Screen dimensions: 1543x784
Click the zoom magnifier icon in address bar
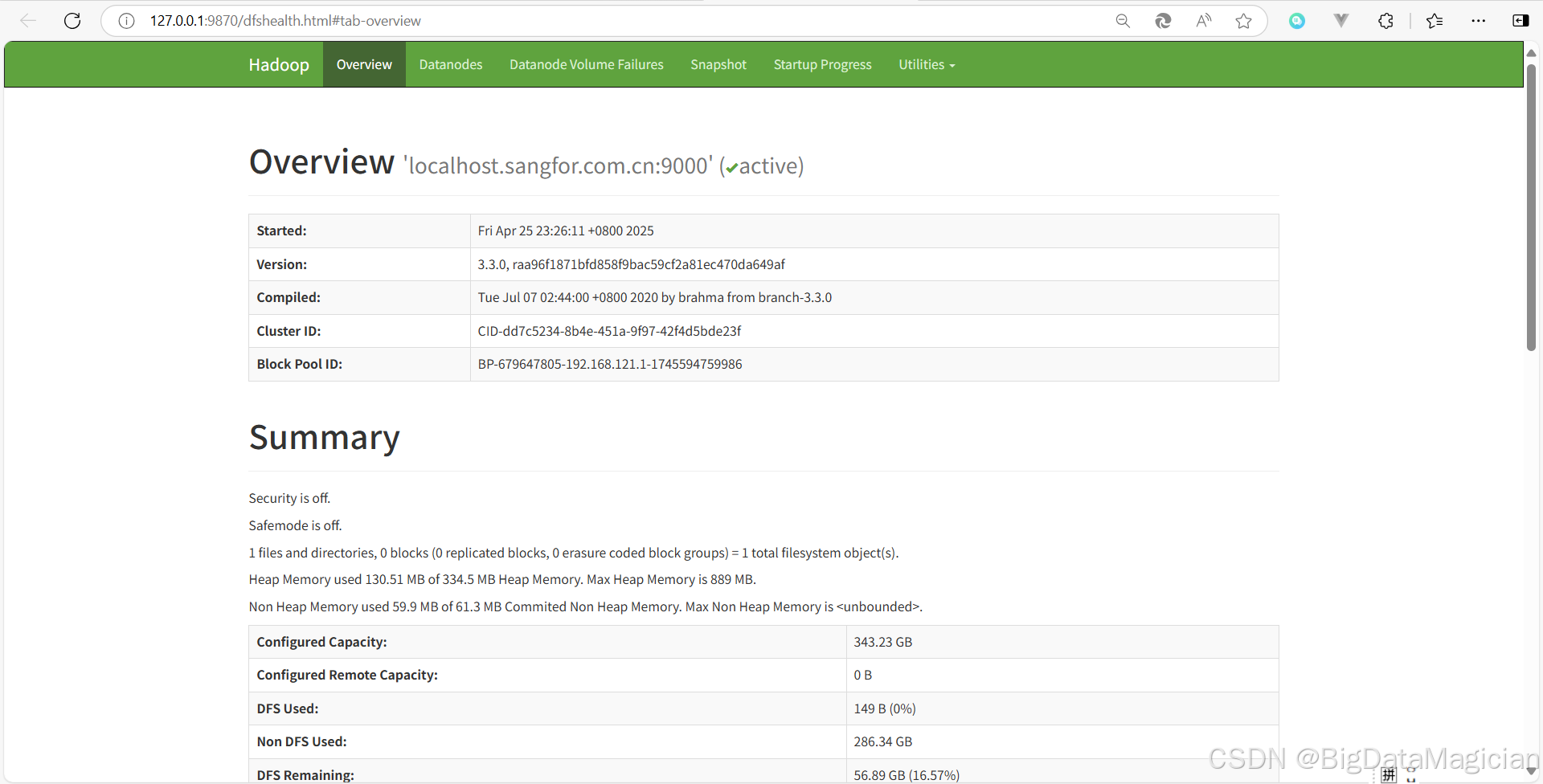click(1123, 21)
